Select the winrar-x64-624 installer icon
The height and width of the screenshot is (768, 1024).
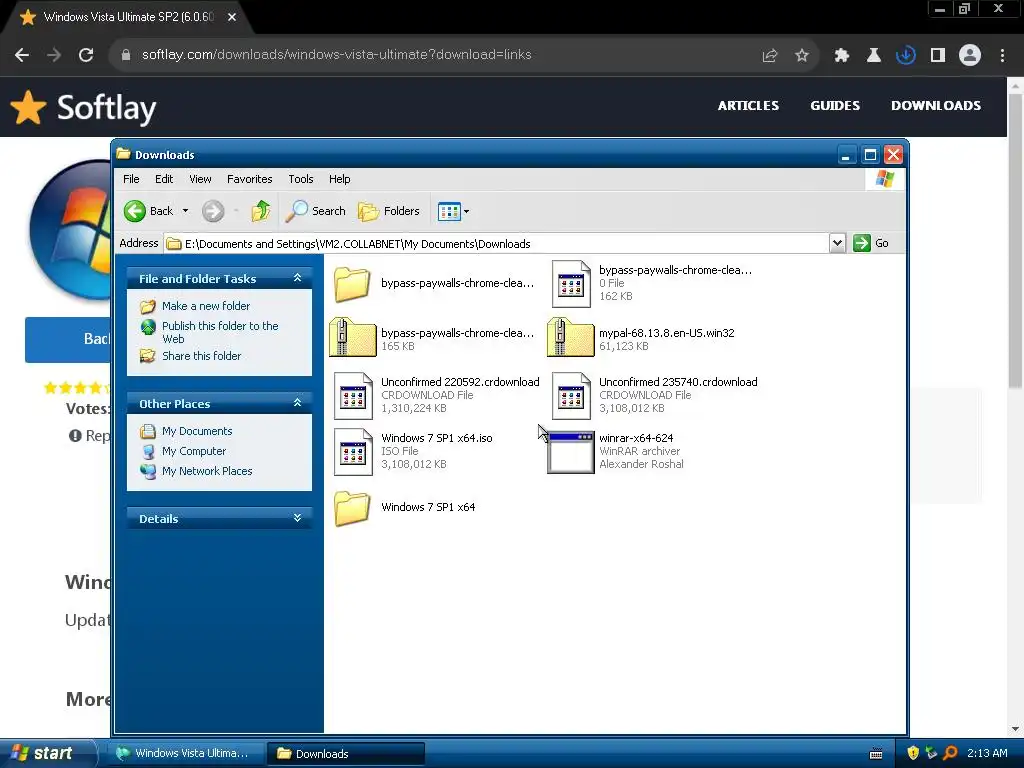[x=571, y=452]
